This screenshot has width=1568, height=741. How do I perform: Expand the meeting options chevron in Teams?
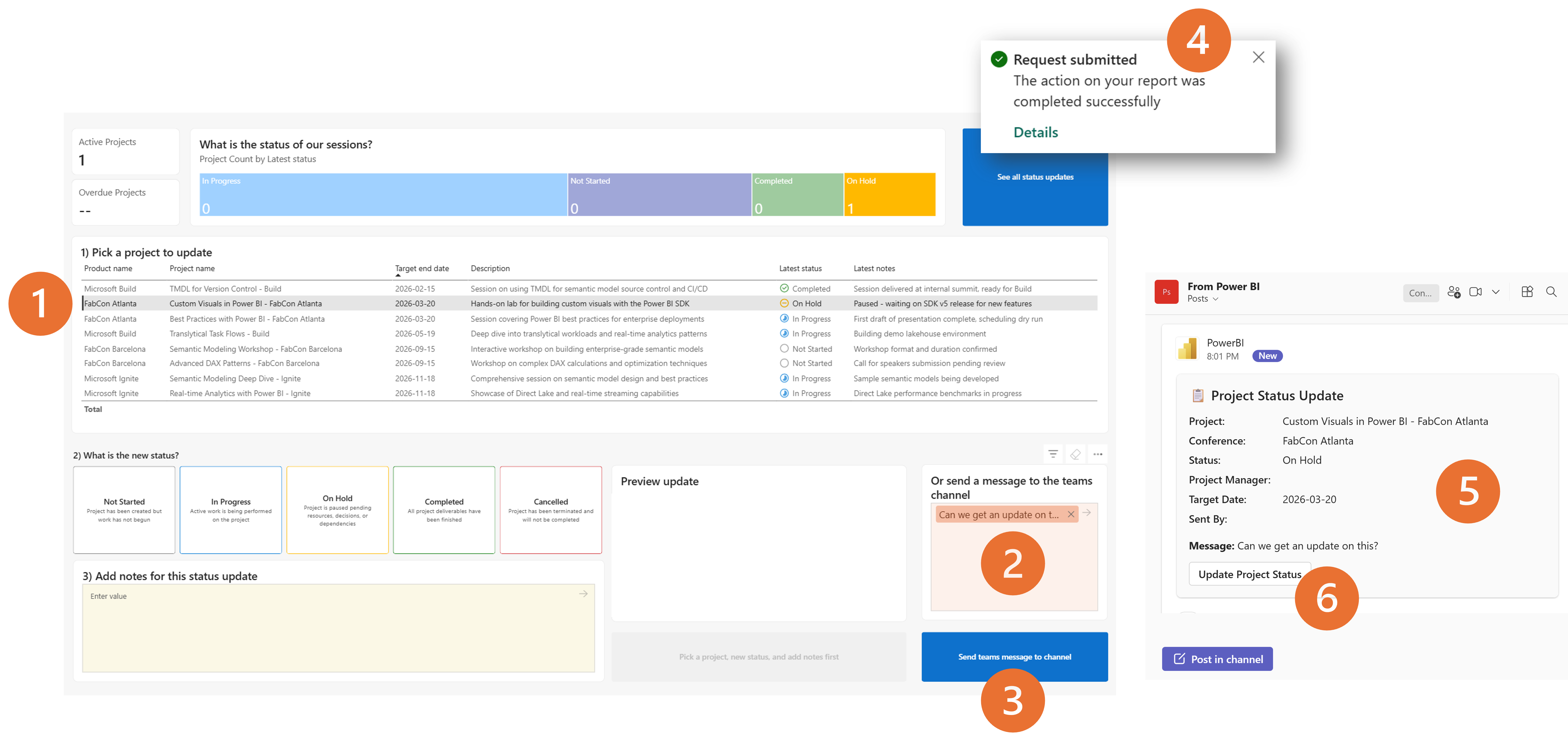tap(1496, 292)
